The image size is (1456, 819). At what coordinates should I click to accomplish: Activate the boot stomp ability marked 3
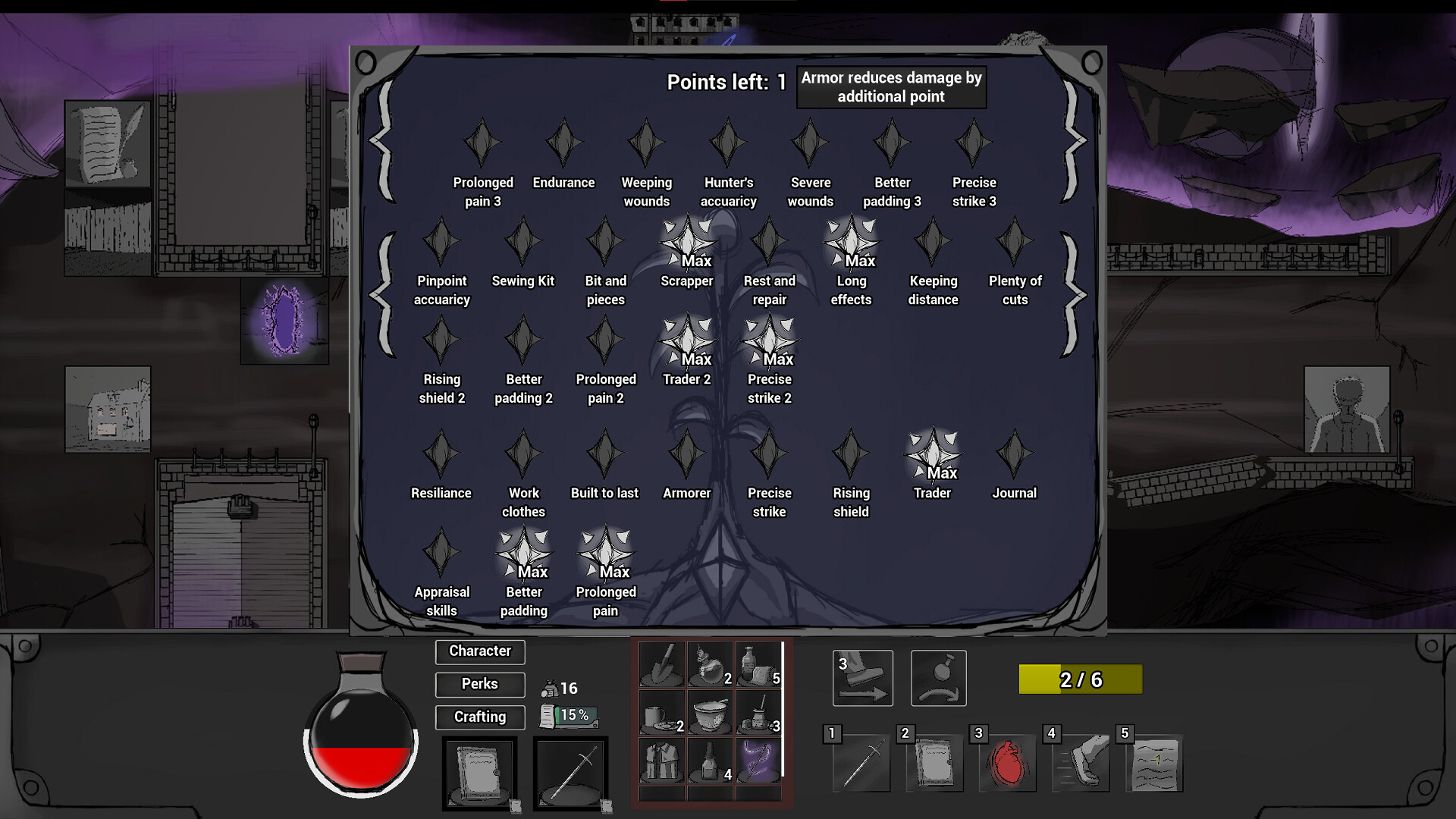point(863,678)
